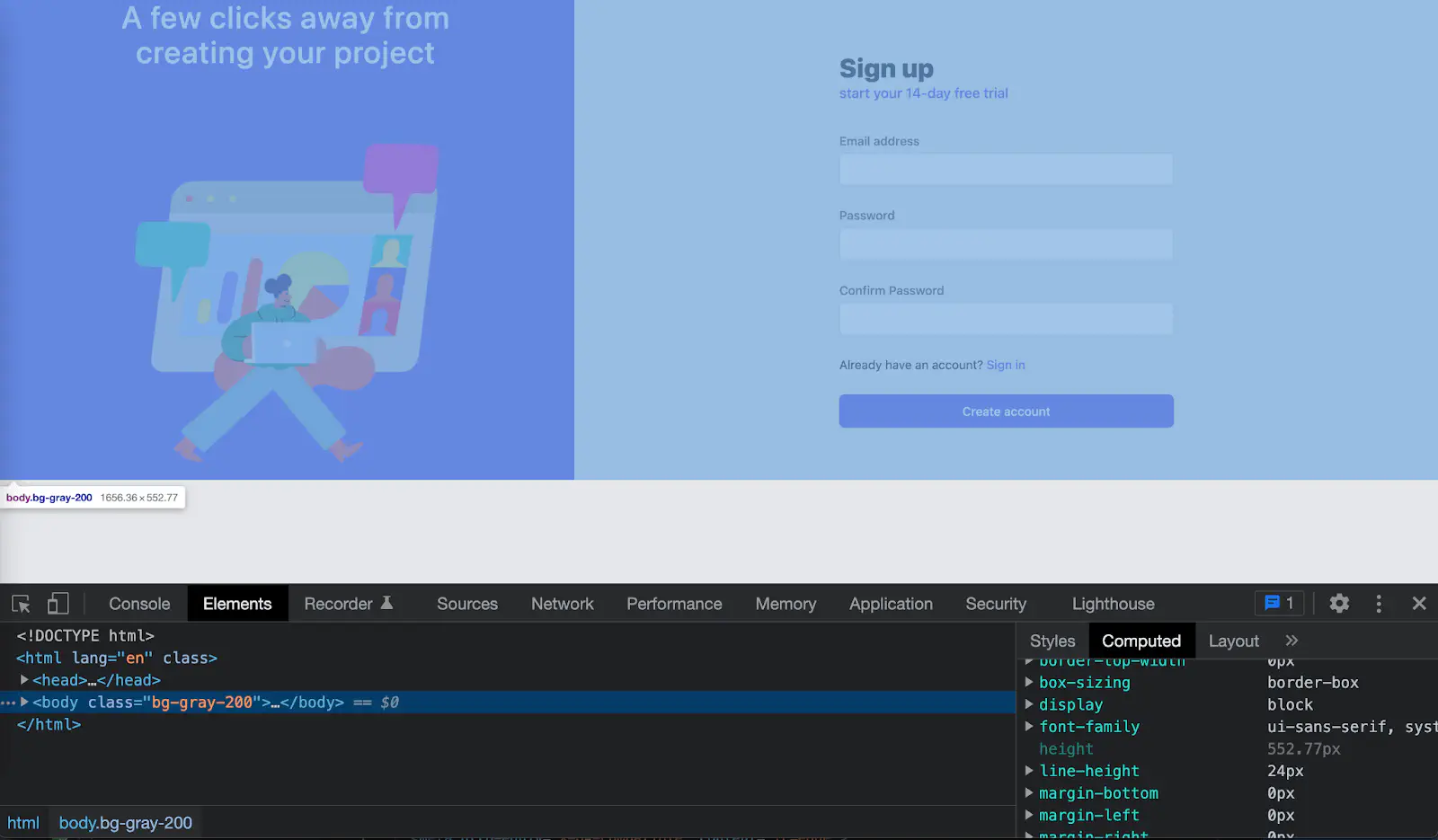
Task: Select the DOCTYPE html line
Action: pos(85,635)
